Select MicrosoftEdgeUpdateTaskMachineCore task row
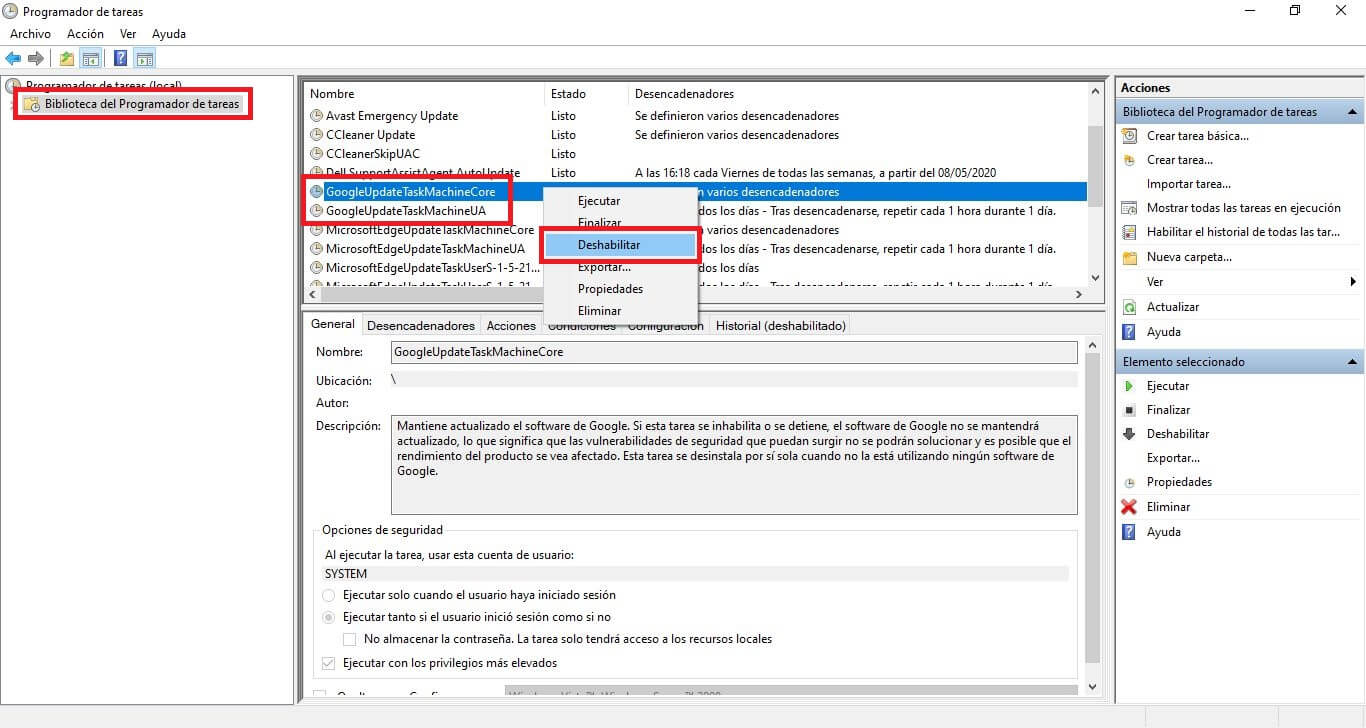The width and height of the screenshot is (1366, 728). (430, 230)
